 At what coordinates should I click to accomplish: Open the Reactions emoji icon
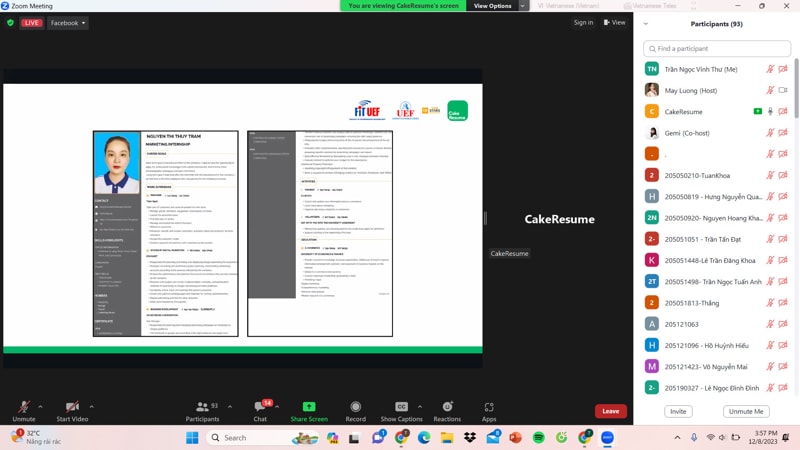[x=447, y=408]
